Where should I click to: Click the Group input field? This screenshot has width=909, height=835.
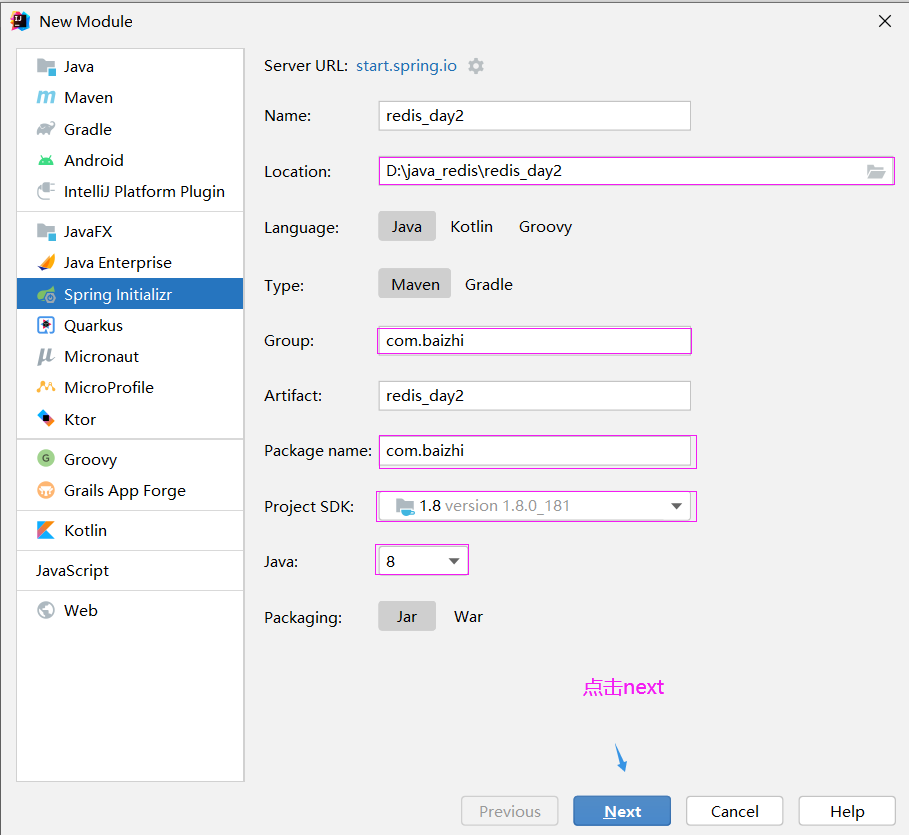[x=535, y=340]
